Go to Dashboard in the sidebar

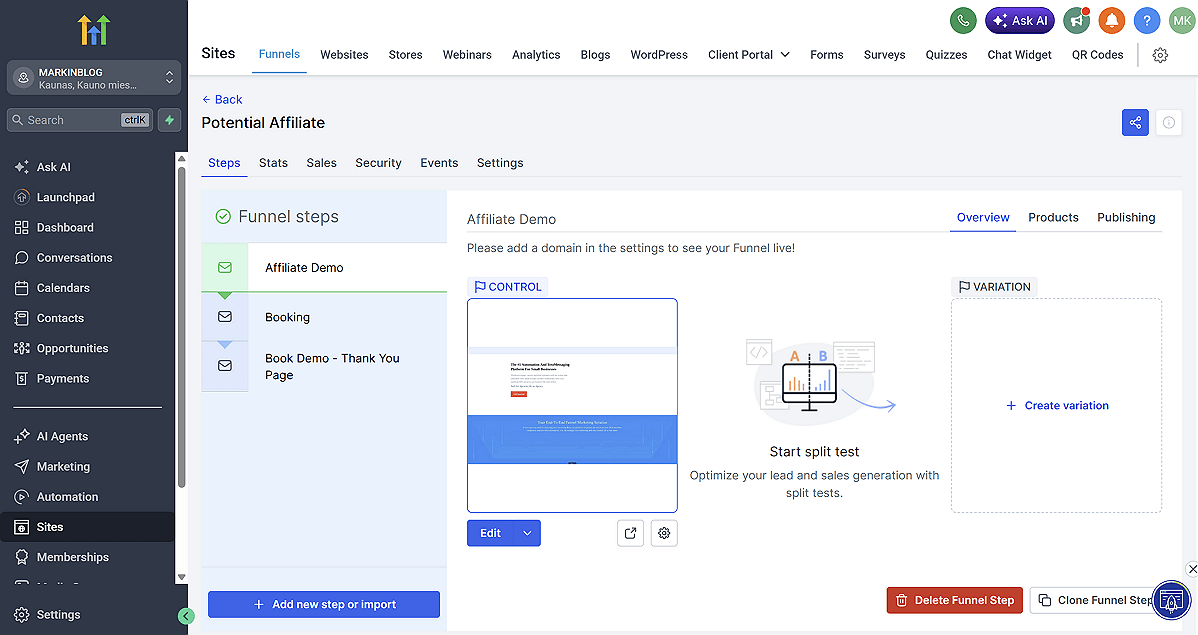pyautogui.click(x=65, y=228)
